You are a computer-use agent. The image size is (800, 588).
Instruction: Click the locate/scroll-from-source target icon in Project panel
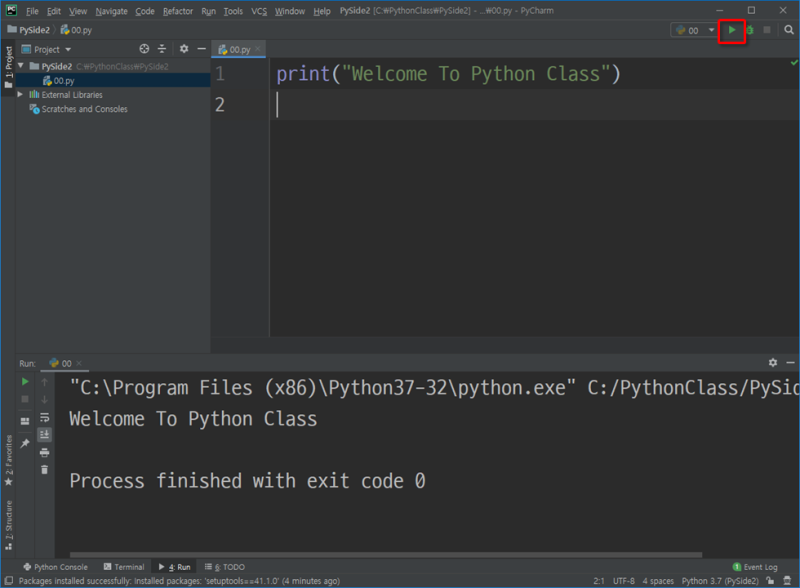tap(144, 49)
